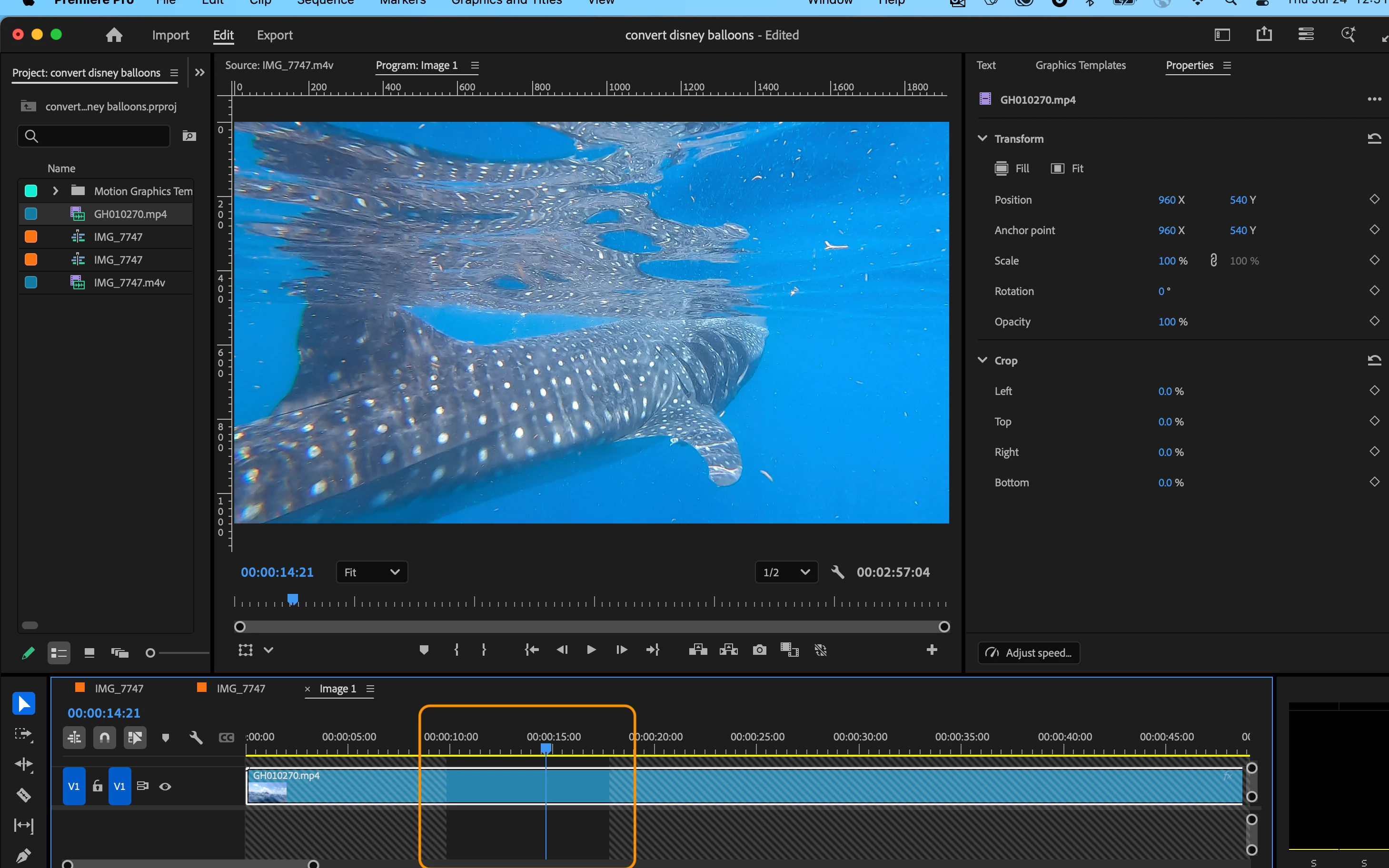The width and height of the screenshot is (1389, 868).
Task: Open timeline wrench display settings
Action: pyautogui.click(x=196, y=737)
